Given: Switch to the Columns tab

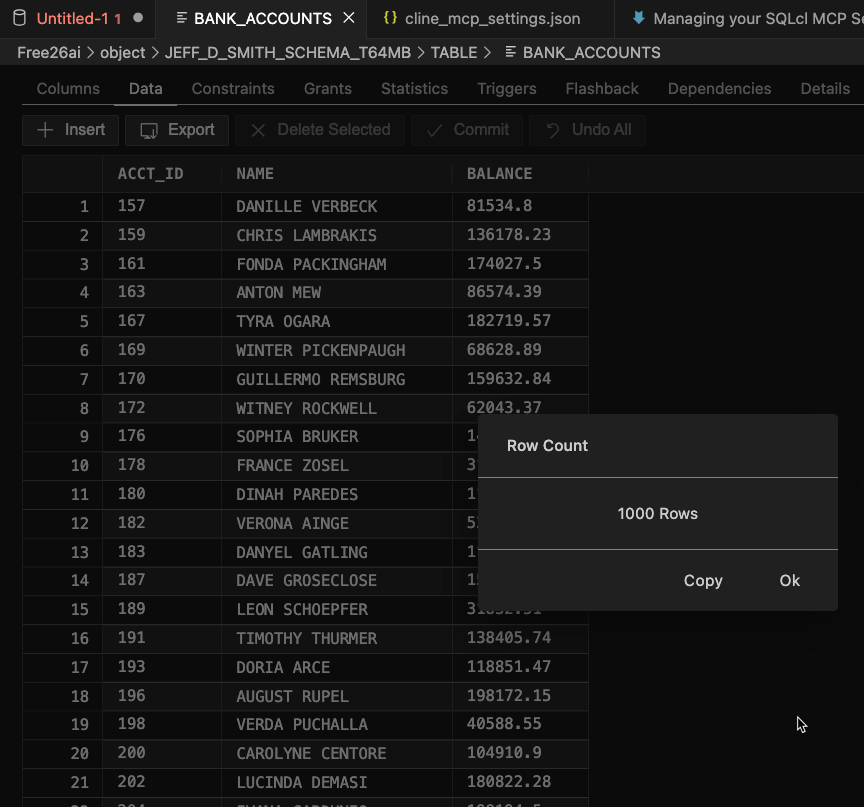Looking at the screenshot, I should 68,88.
